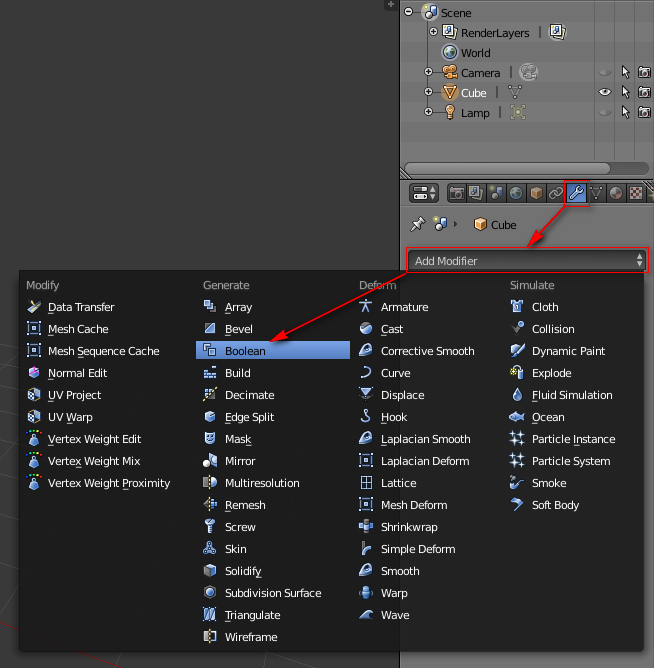Choose the Simple Deform modifier
Screen dimensions: 654x668
pyautogui.click(x=428, y=549)
